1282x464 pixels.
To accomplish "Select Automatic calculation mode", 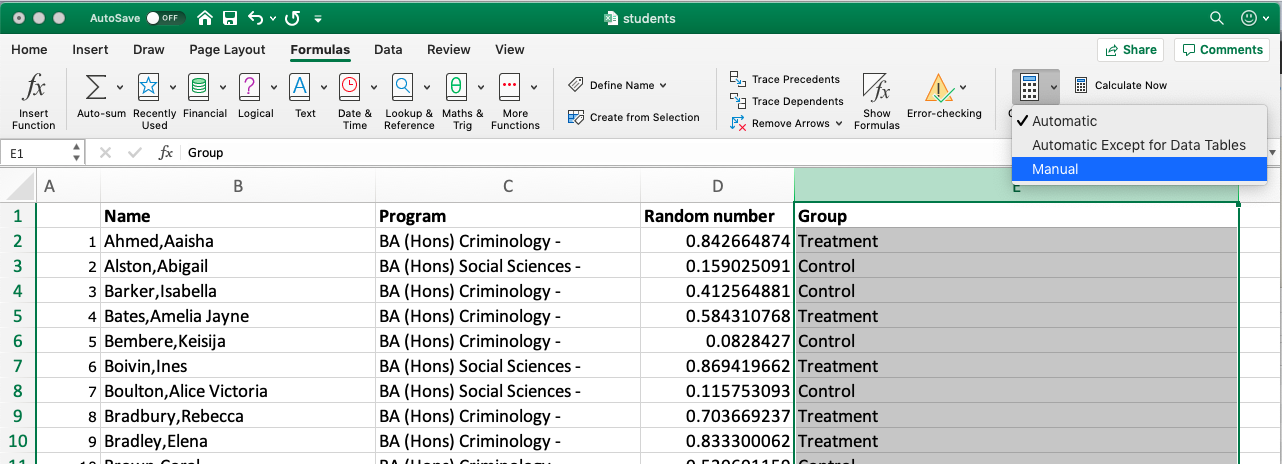I will [x=1064, y=121].
